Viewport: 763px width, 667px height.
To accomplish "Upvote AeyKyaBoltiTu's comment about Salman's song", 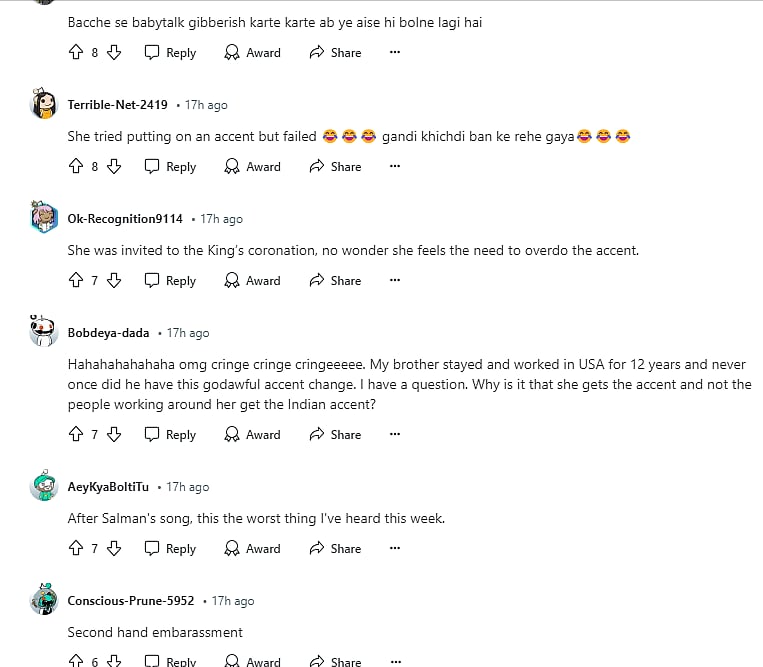I will [76, 549].
